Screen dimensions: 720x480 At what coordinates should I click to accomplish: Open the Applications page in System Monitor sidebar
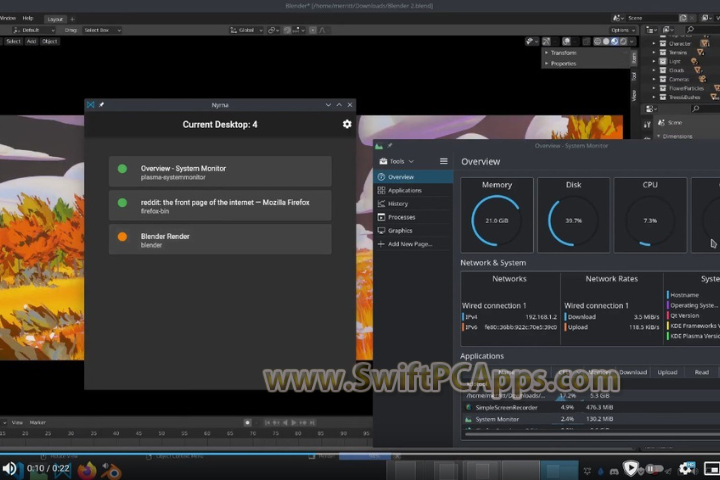(413, 190)
